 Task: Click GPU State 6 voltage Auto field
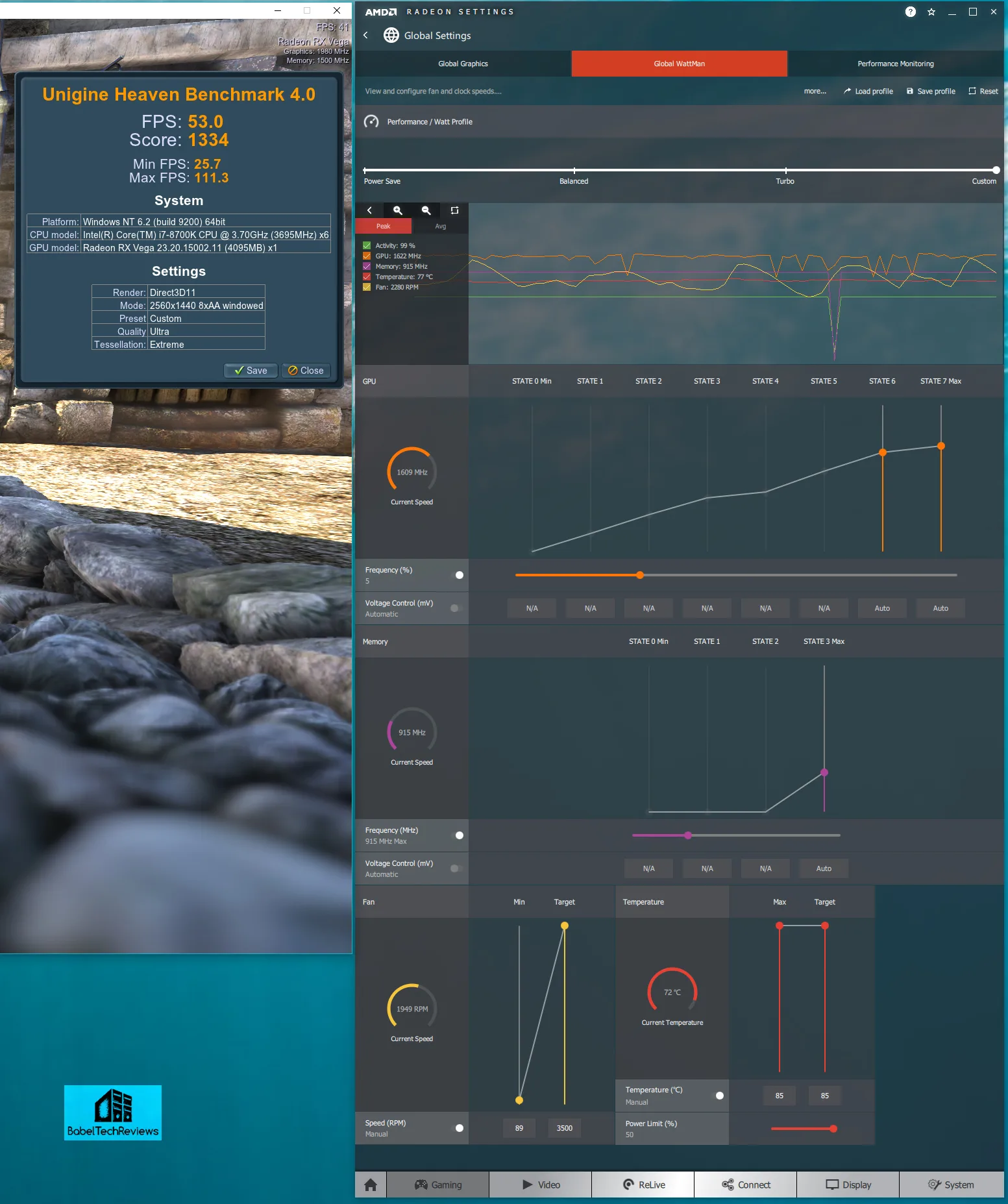click(882, 608)
